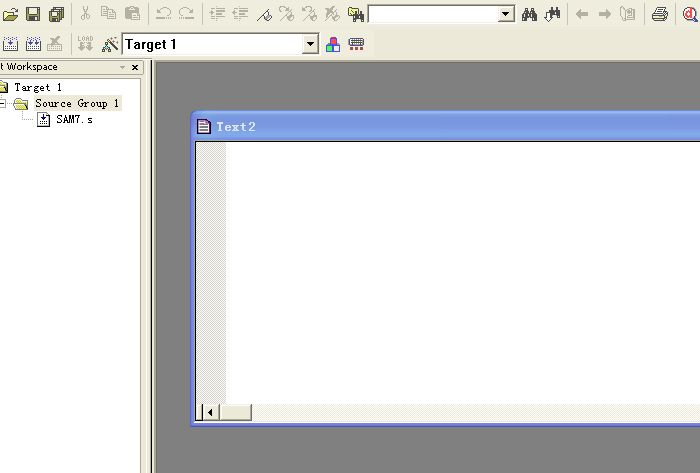Screen dimensions: 700x473
Task: Start incremental find with the arrow binoculars icon
Action: point(552,14)
